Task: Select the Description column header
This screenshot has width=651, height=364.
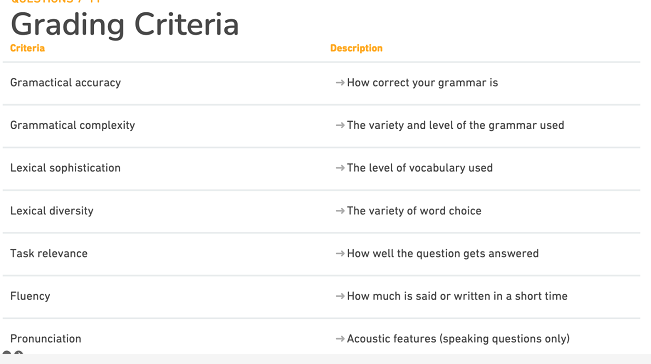Action: coord(356,48)
